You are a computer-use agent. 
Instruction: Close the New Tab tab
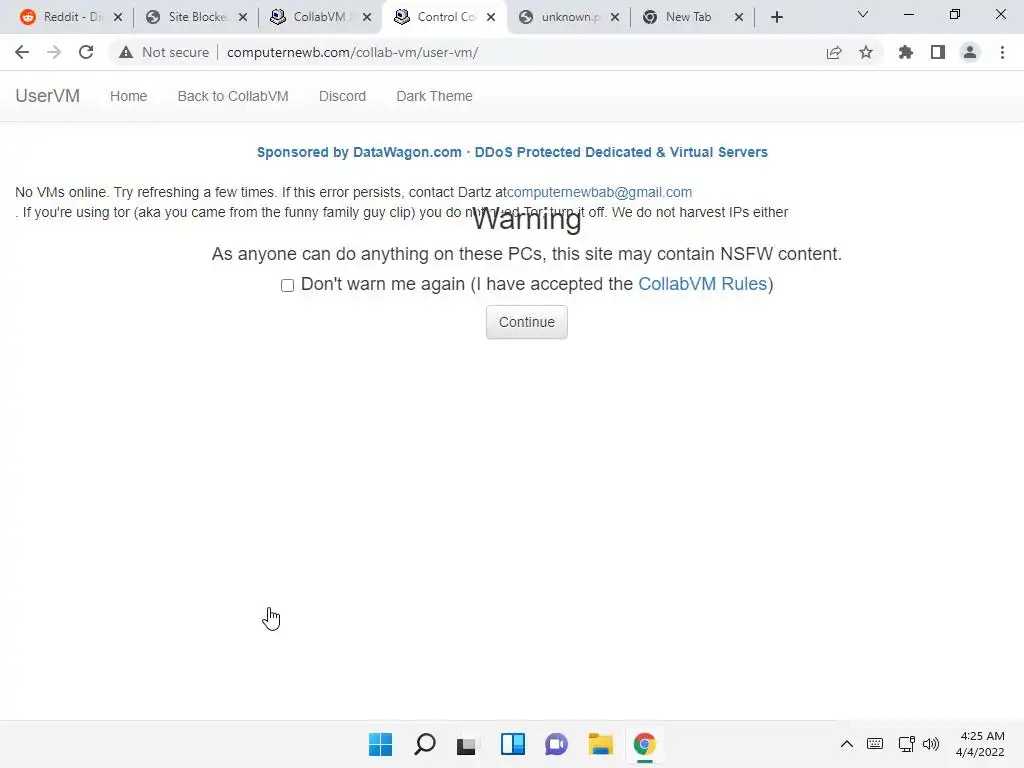tap(739, 17)
